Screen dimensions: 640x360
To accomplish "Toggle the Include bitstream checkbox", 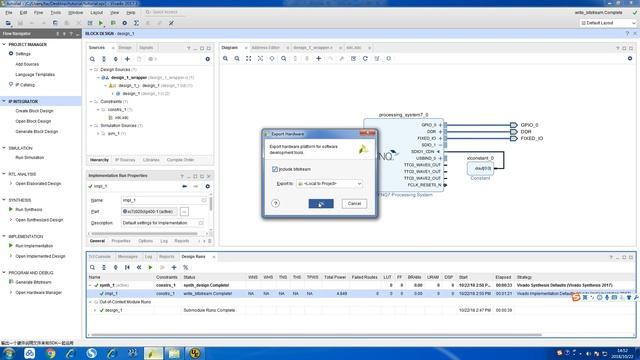I will [x=275, y=169].
